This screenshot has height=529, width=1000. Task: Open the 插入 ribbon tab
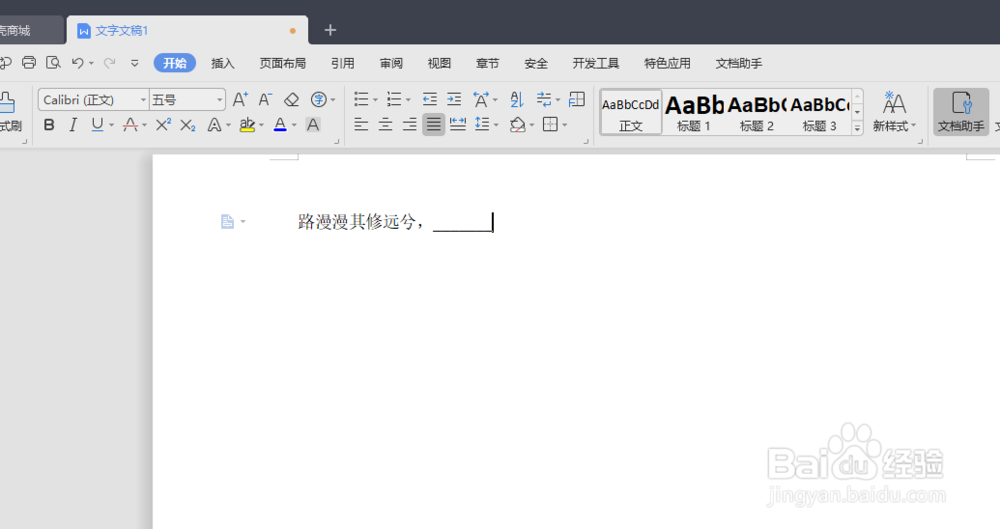coord(223,63)
